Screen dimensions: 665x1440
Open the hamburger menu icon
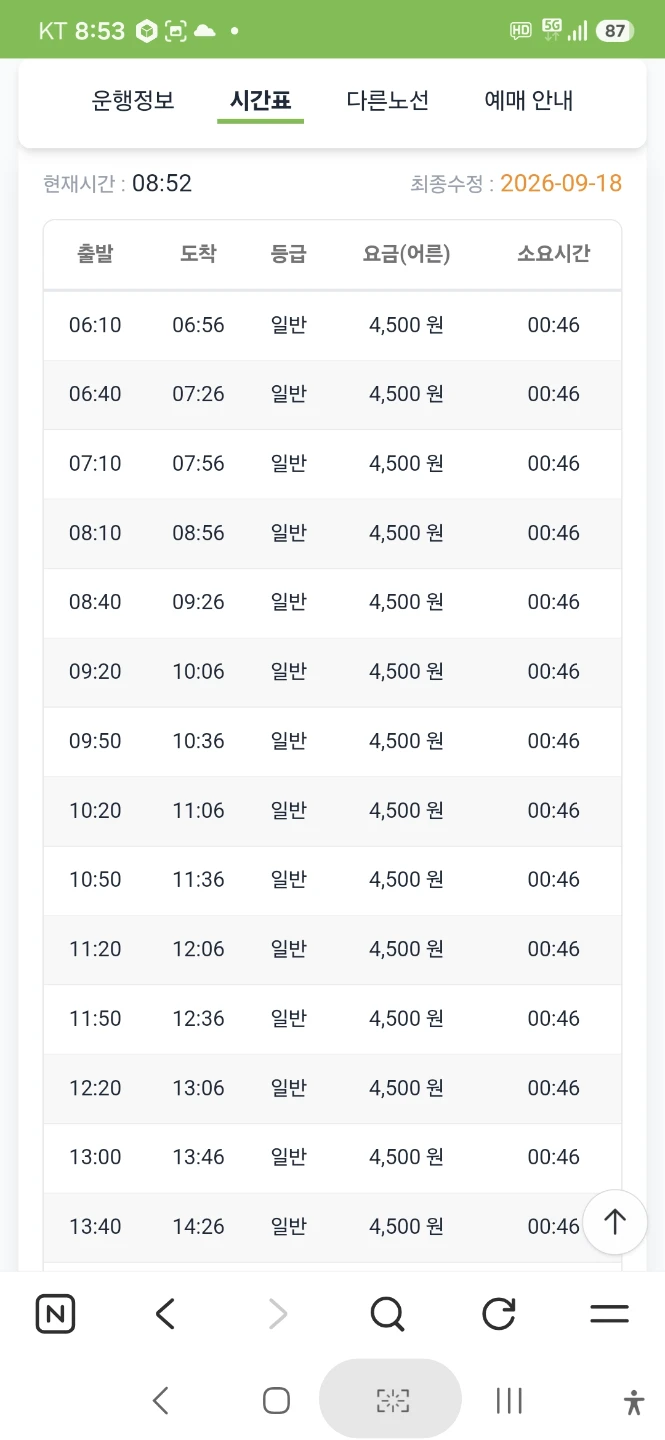pyautogui.click(x=609, y=1314)
